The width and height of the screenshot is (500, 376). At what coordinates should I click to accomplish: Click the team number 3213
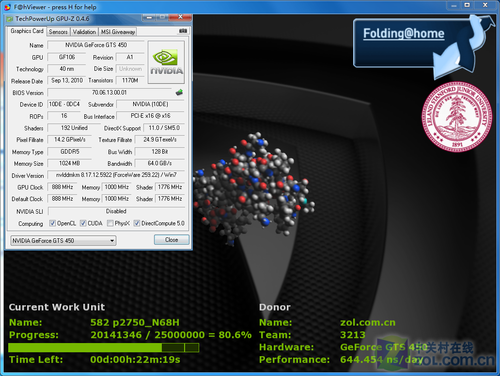353,335
